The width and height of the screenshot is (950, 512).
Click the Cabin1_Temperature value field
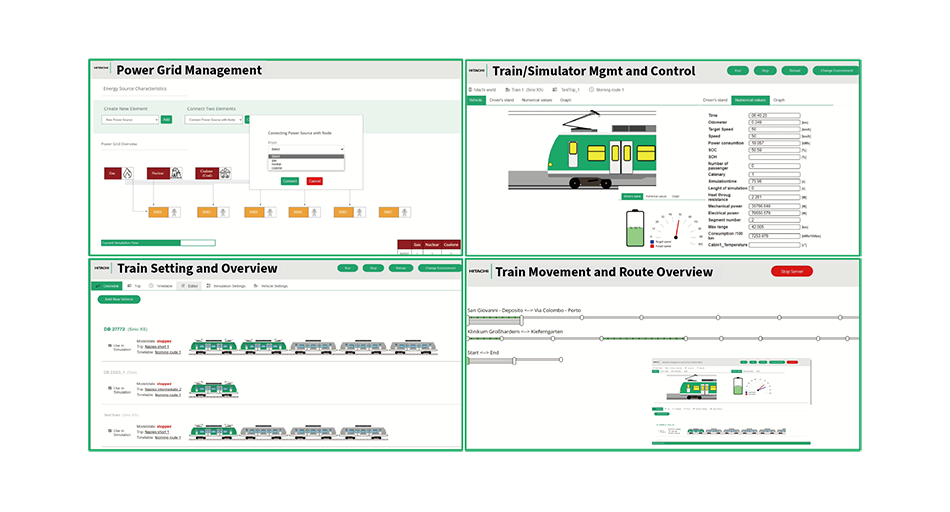click(774, 245)
